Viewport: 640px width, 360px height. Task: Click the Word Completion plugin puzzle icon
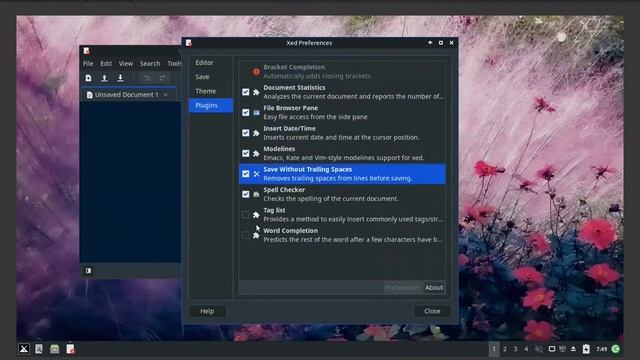pos(256,236)
